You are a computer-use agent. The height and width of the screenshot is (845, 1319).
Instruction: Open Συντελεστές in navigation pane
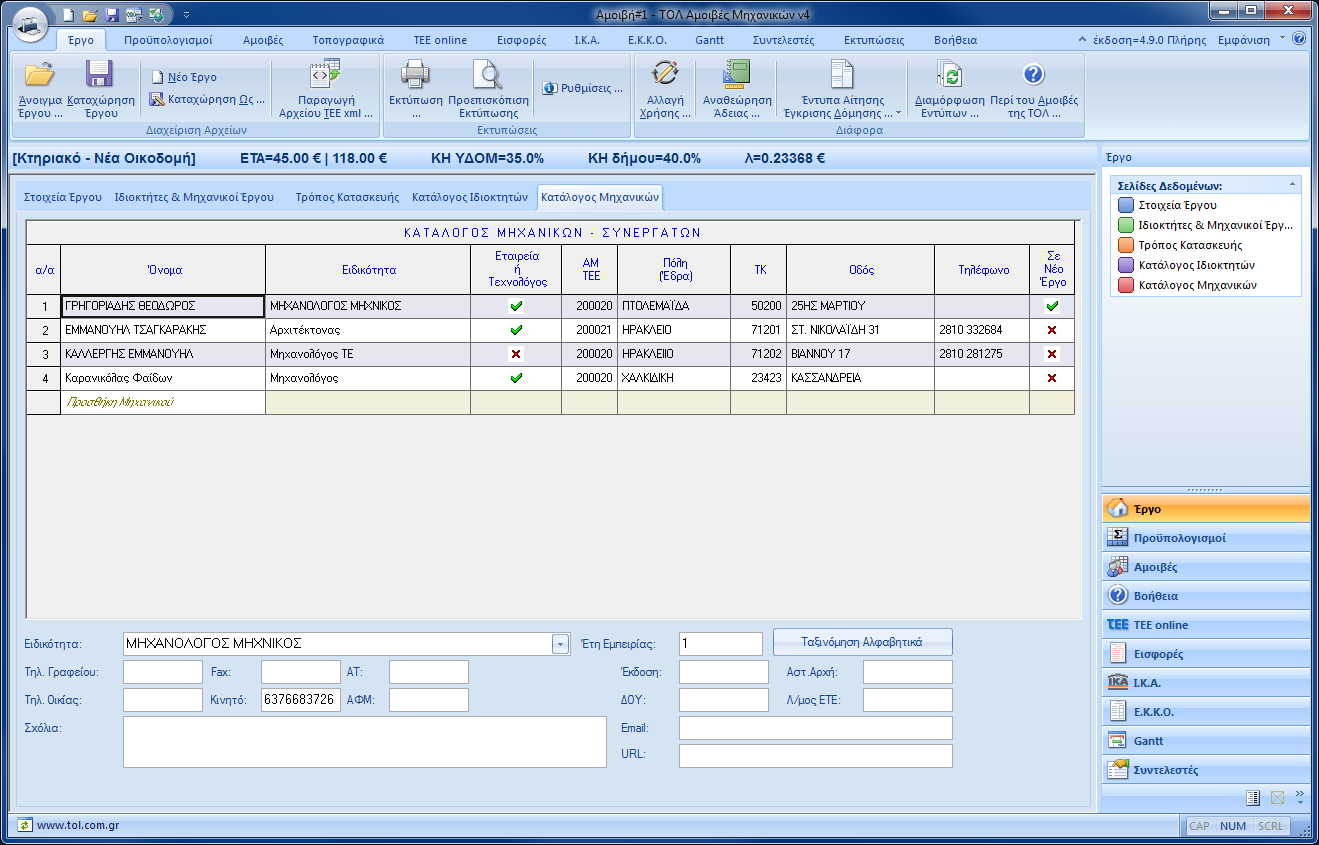click(1206, 770)
